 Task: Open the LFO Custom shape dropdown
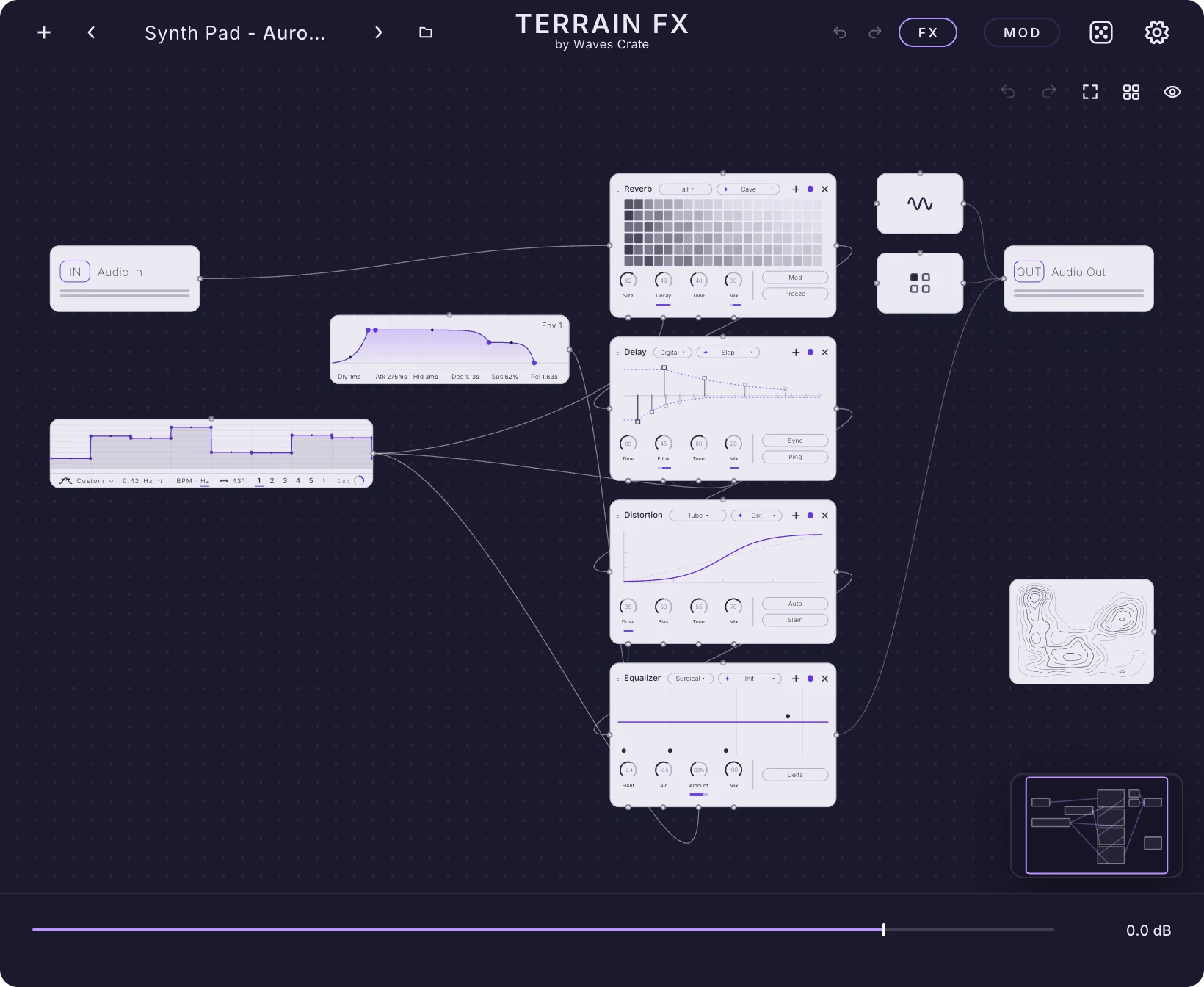[x=95, y=481]
